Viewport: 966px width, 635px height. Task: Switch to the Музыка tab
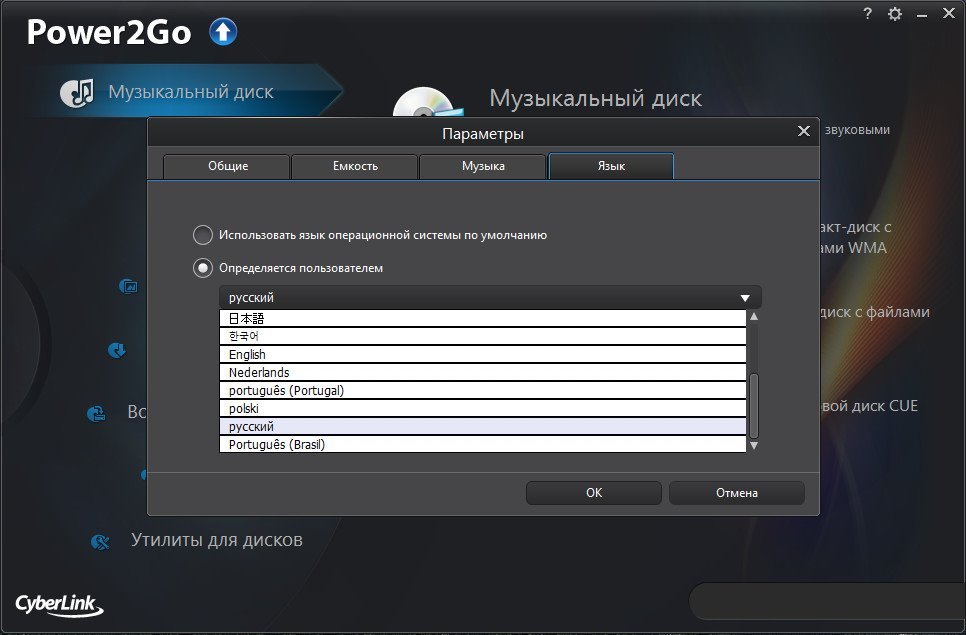click(482, 166)
